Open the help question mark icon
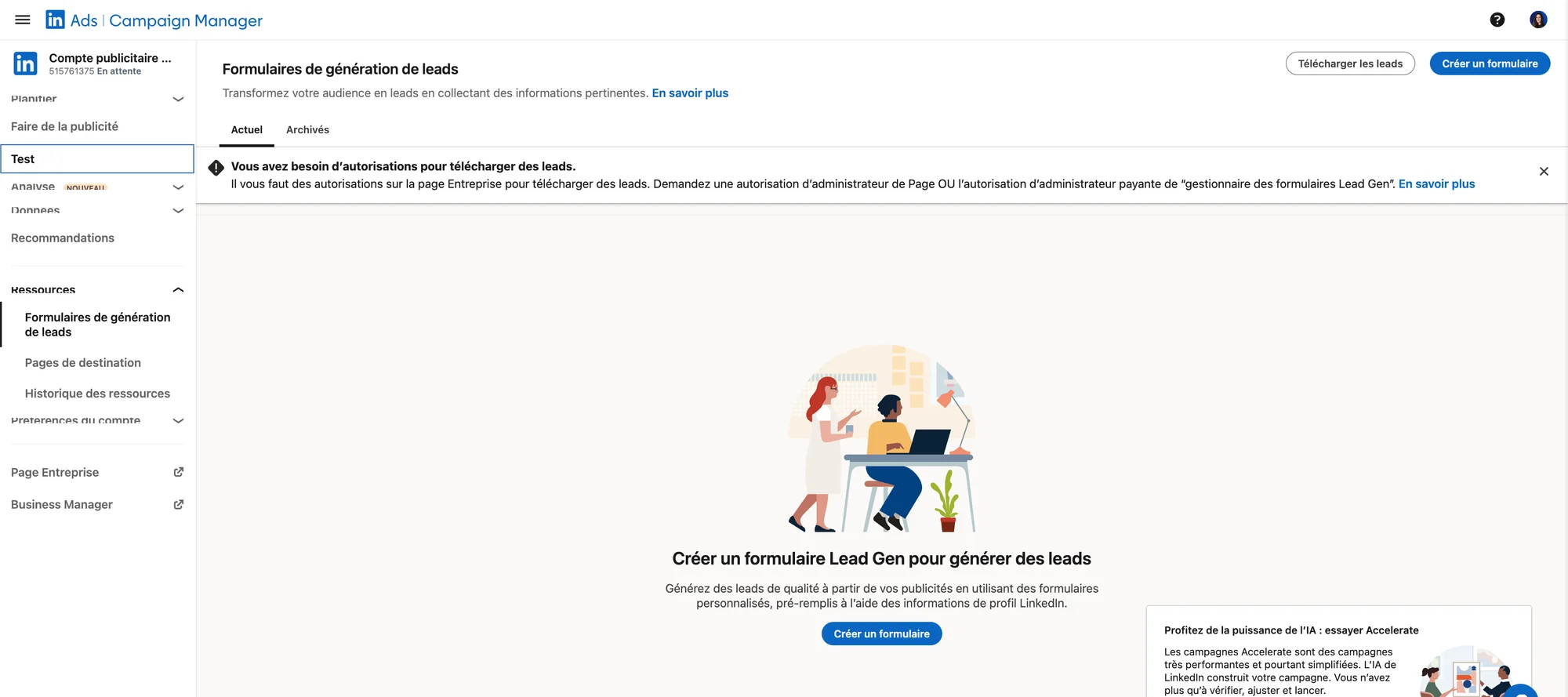The image size is (1568, 697). (x=1497, y=20)
